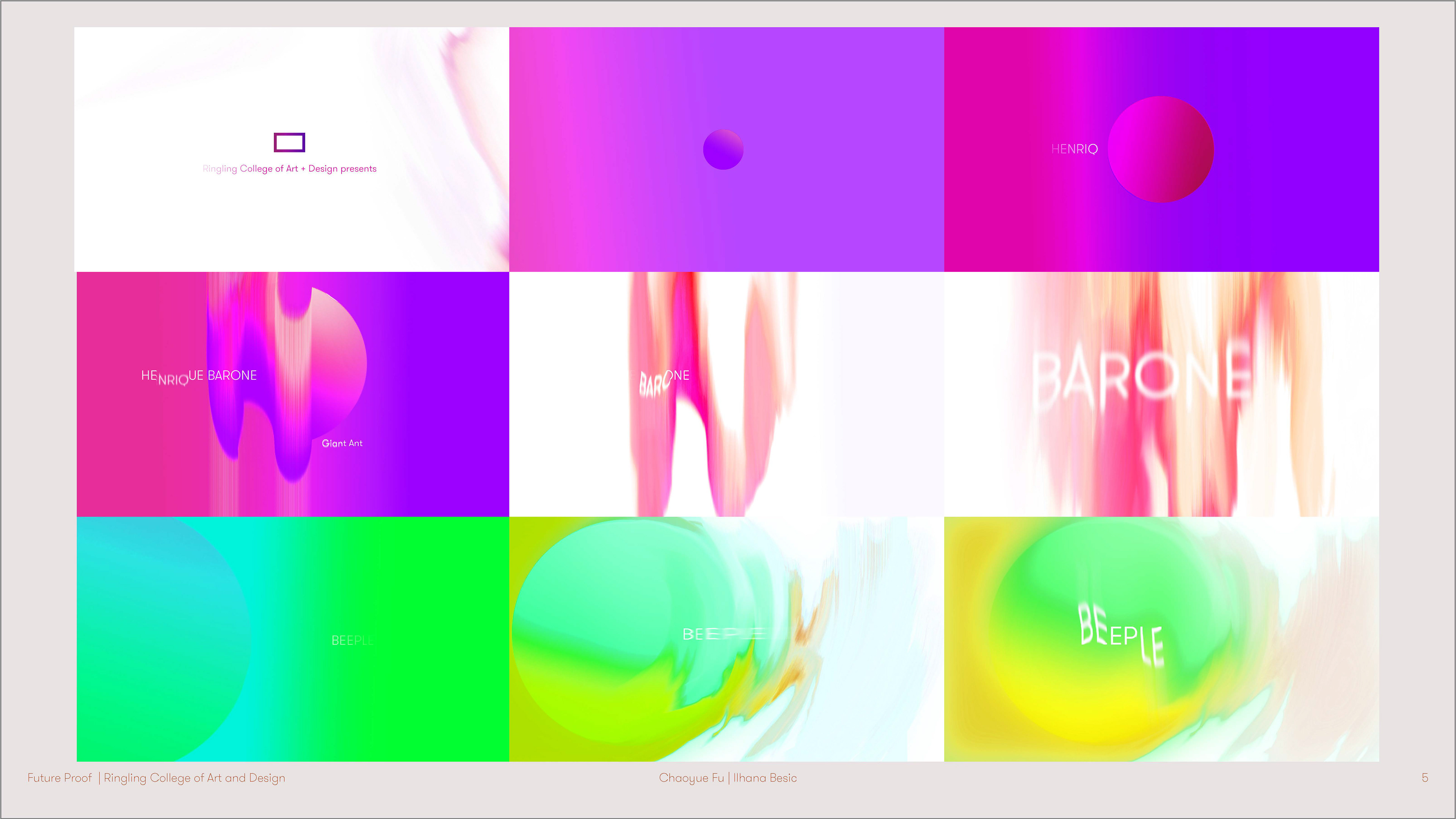Click 'Ringling College of Art + Design presents' text

[289, 168]
